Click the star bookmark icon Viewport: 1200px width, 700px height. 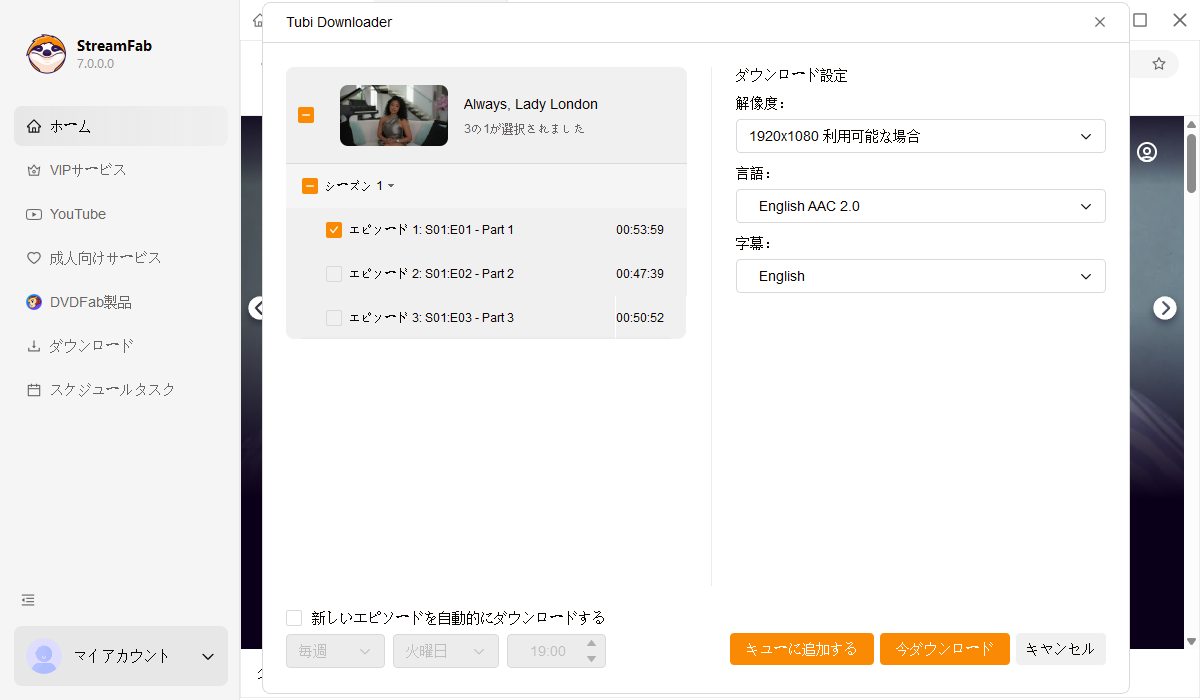click(1159, 64)
